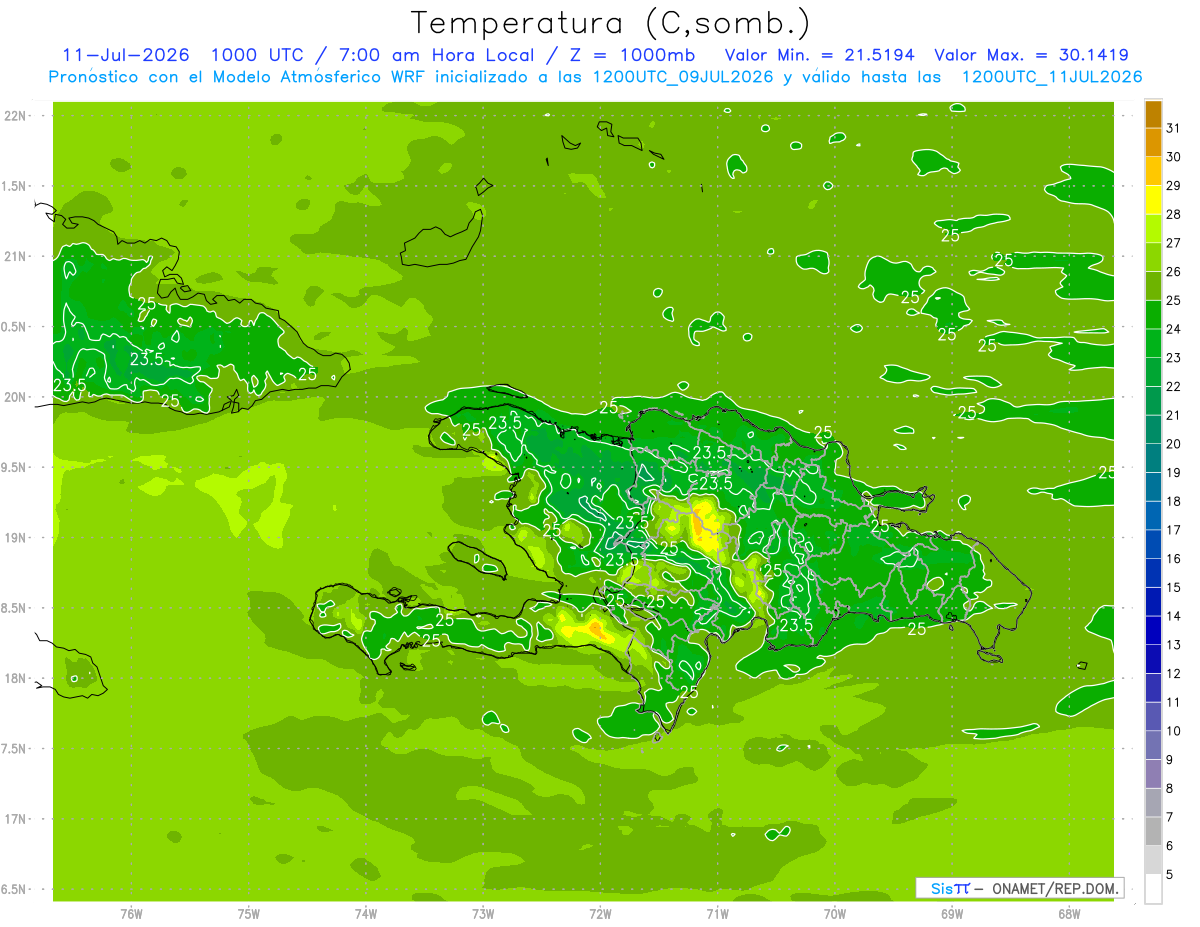Click the color scale segment between 12 and 13

[x=1153, y=659]
